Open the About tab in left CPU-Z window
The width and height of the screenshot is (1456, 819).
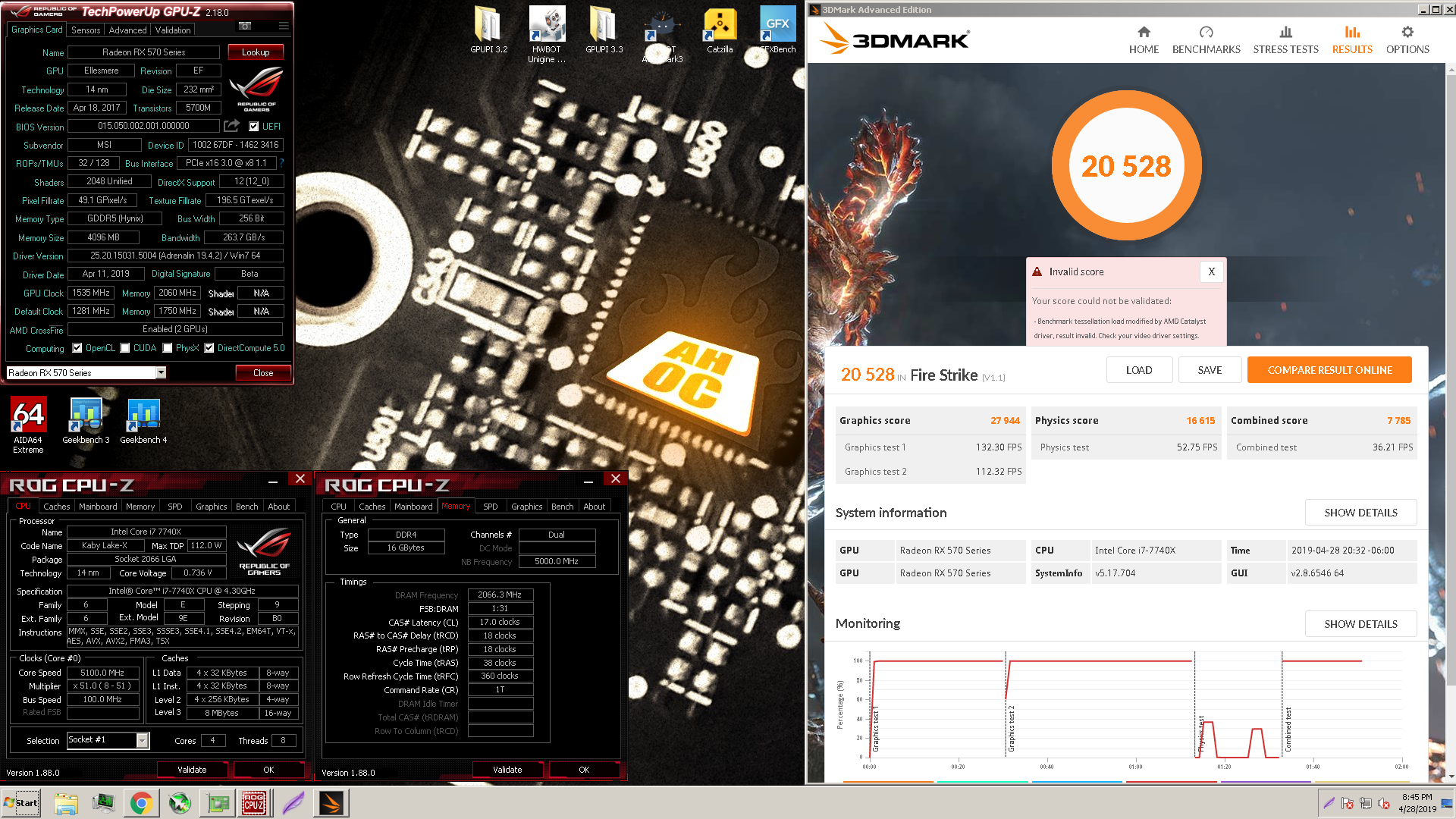(278, 507)
